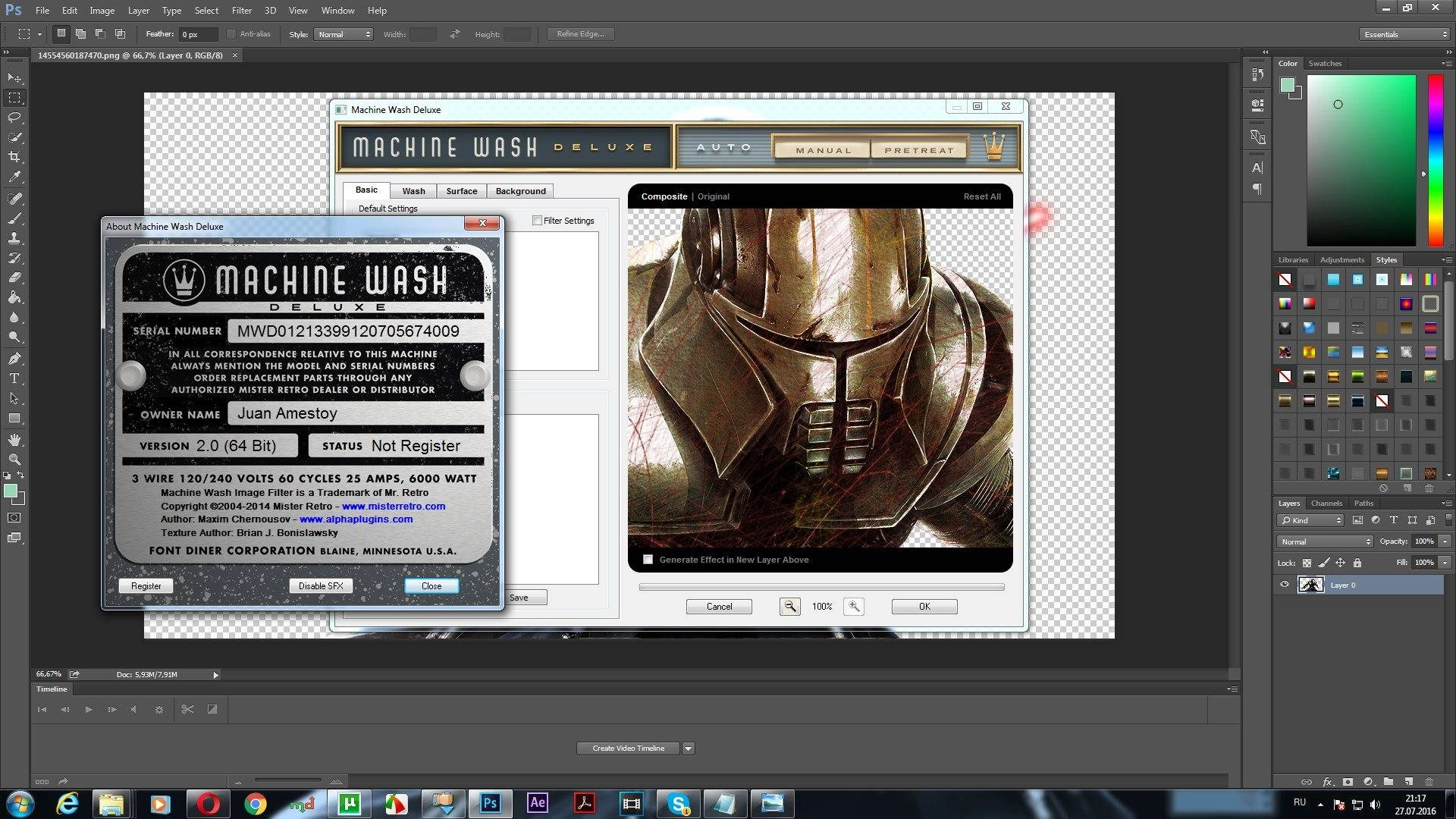Select the Pen tool

pos(14,359)
